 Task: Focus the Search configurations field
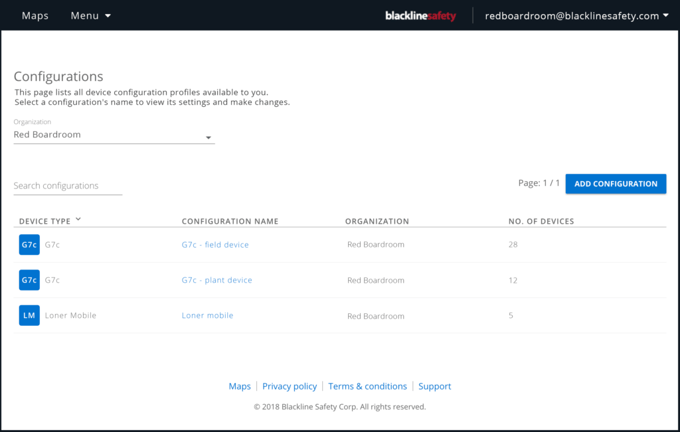(x=68, y=186)
